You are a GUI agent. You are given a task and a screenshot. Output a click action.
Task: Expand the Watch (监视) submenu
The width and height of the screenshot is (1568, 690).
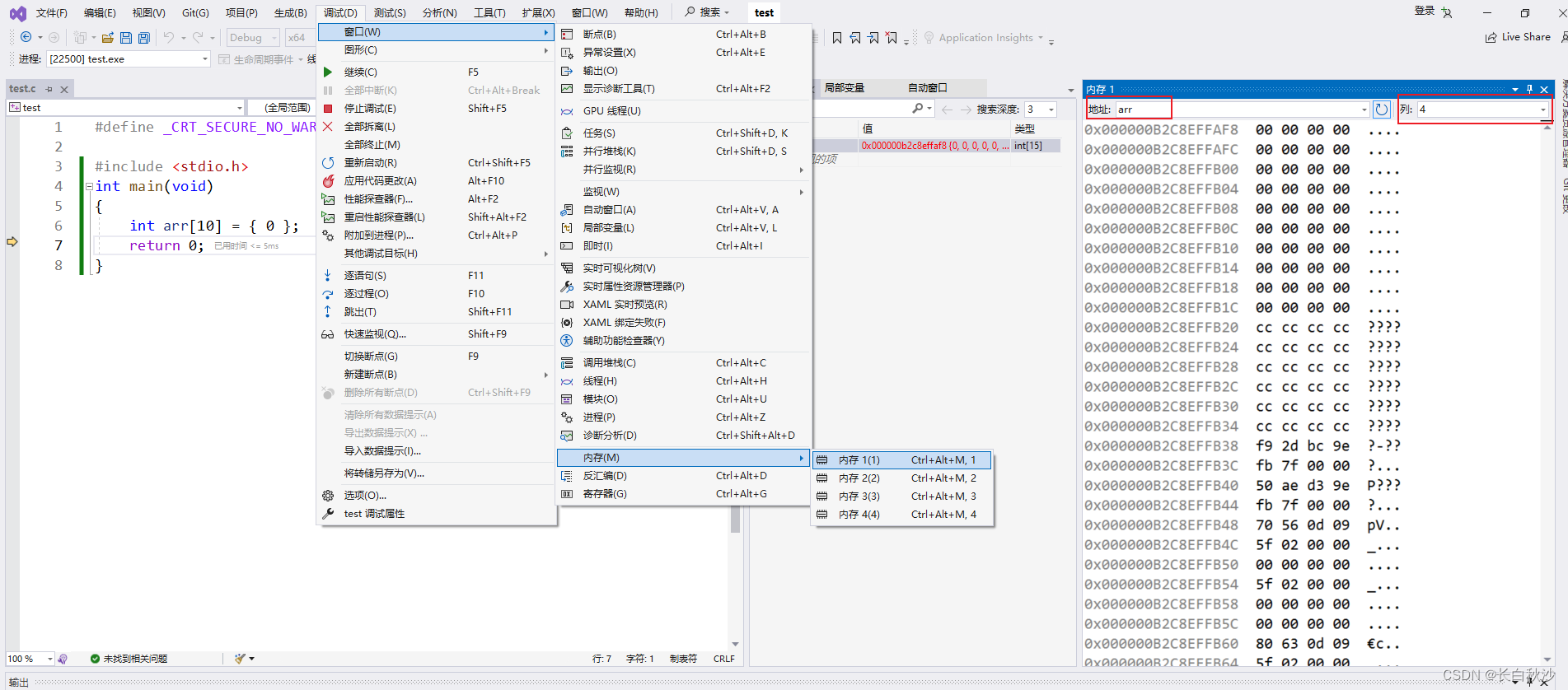[684, 191]
